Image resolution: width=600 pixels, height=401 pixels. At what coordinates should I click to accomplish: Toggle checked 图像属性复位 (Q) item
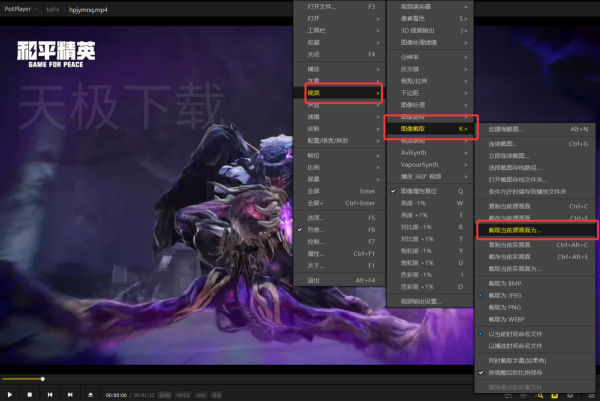430,191
